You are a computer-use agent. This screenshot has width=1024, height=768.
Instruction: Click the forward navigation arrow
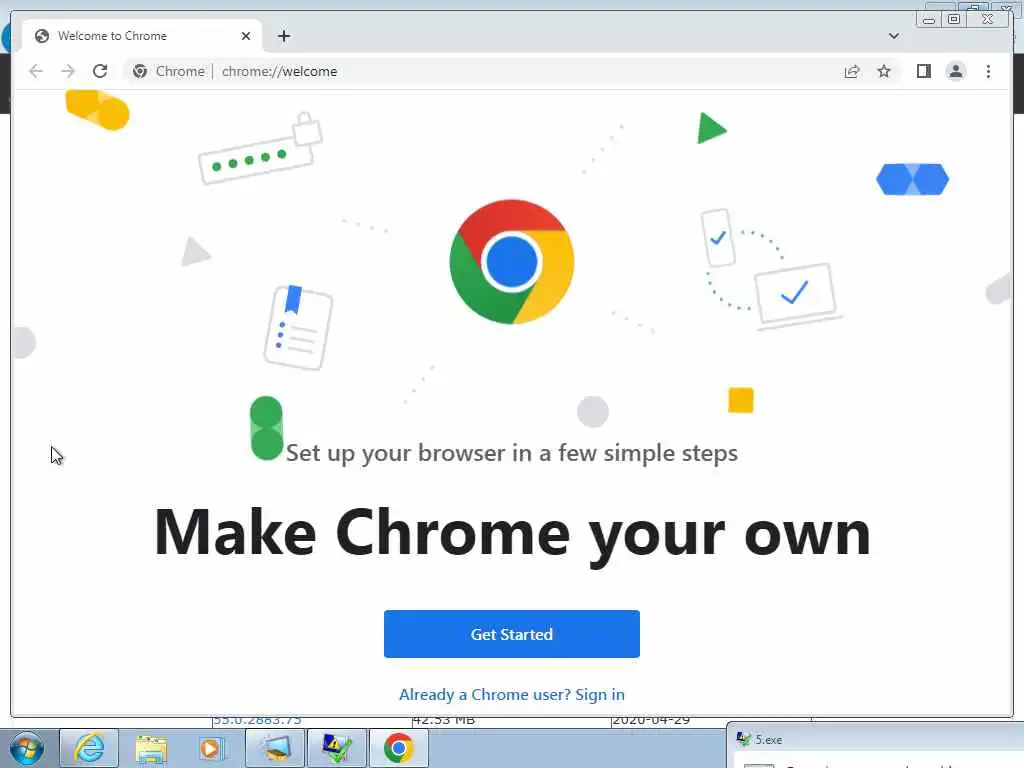coord(68,71)
